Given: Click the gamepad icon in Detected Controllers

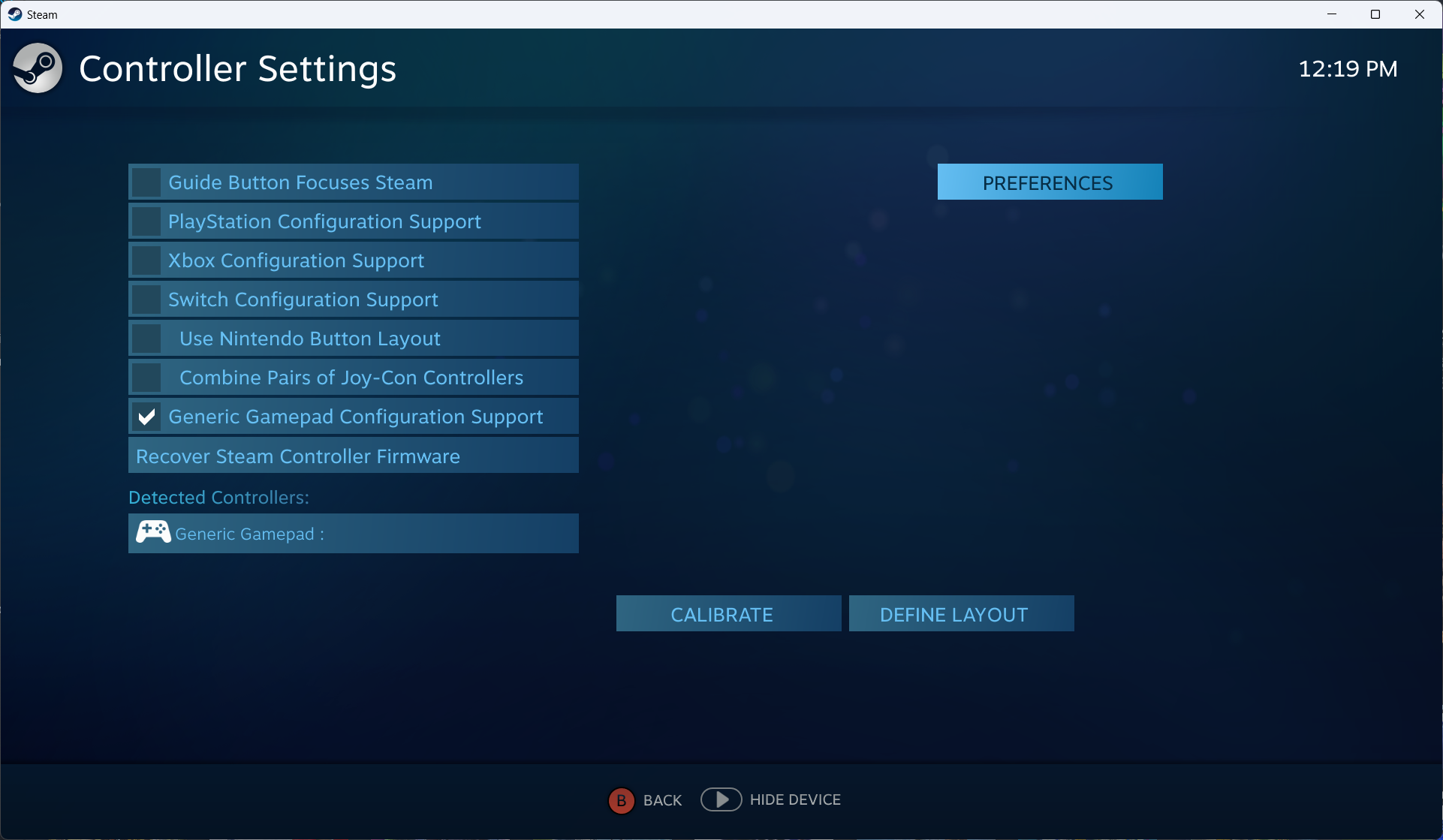Looking at the screenshot, I should coord(153,533).
